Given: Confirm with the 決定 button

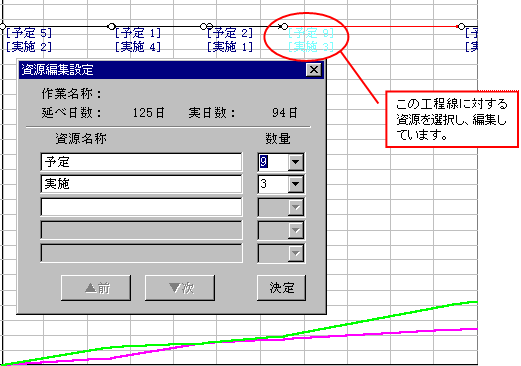Looking at the screenshot, I should (x=281, y=288).
